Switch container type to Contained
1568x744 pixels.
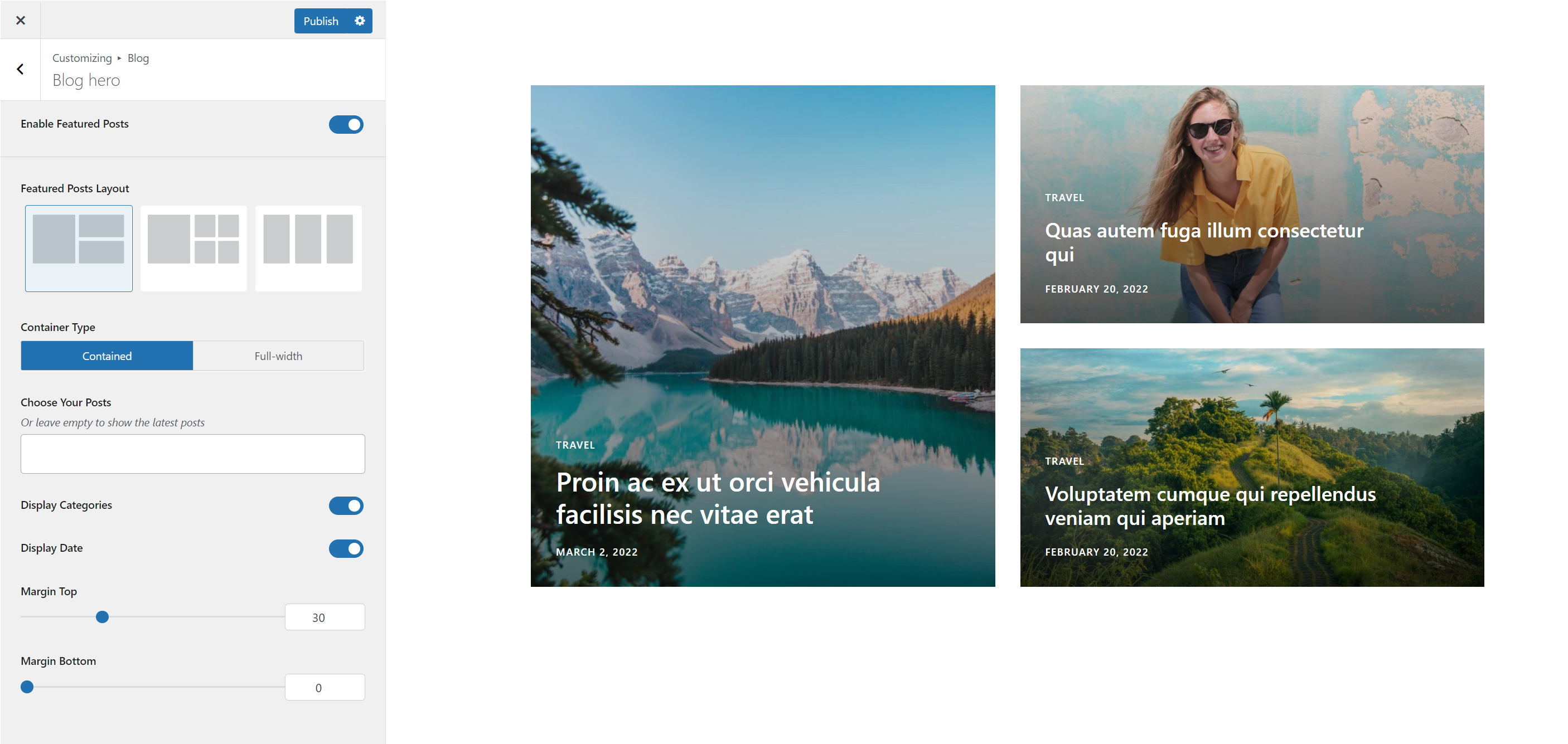107,356
